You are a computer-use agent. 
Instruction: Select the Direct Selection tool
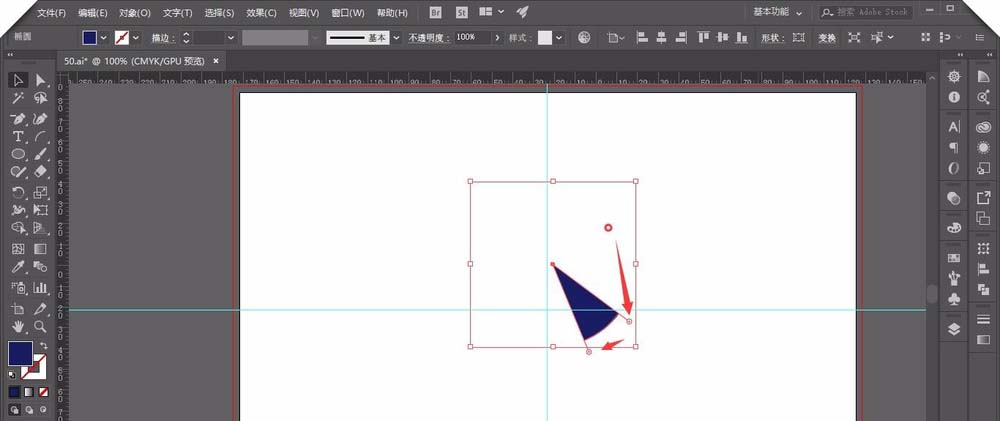(40, 80)
